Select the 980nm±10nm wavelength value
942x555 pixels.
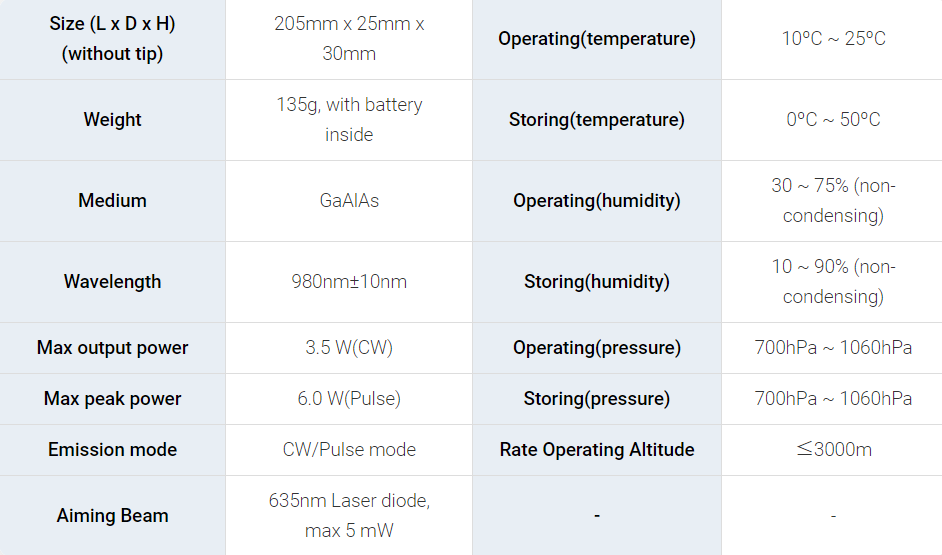pos(349,282)
